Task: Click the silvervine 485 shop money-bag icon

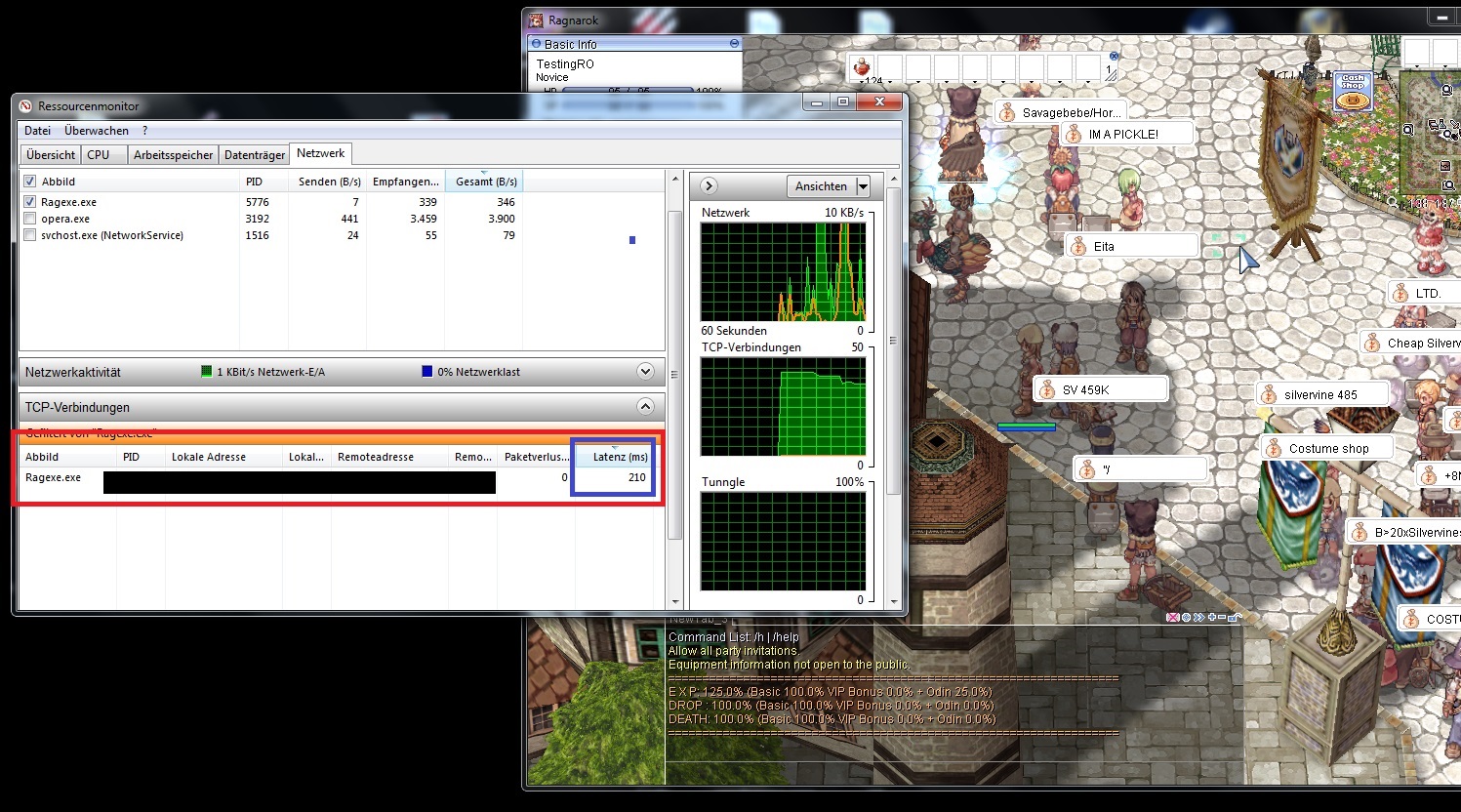Action: click(1269, 394)
